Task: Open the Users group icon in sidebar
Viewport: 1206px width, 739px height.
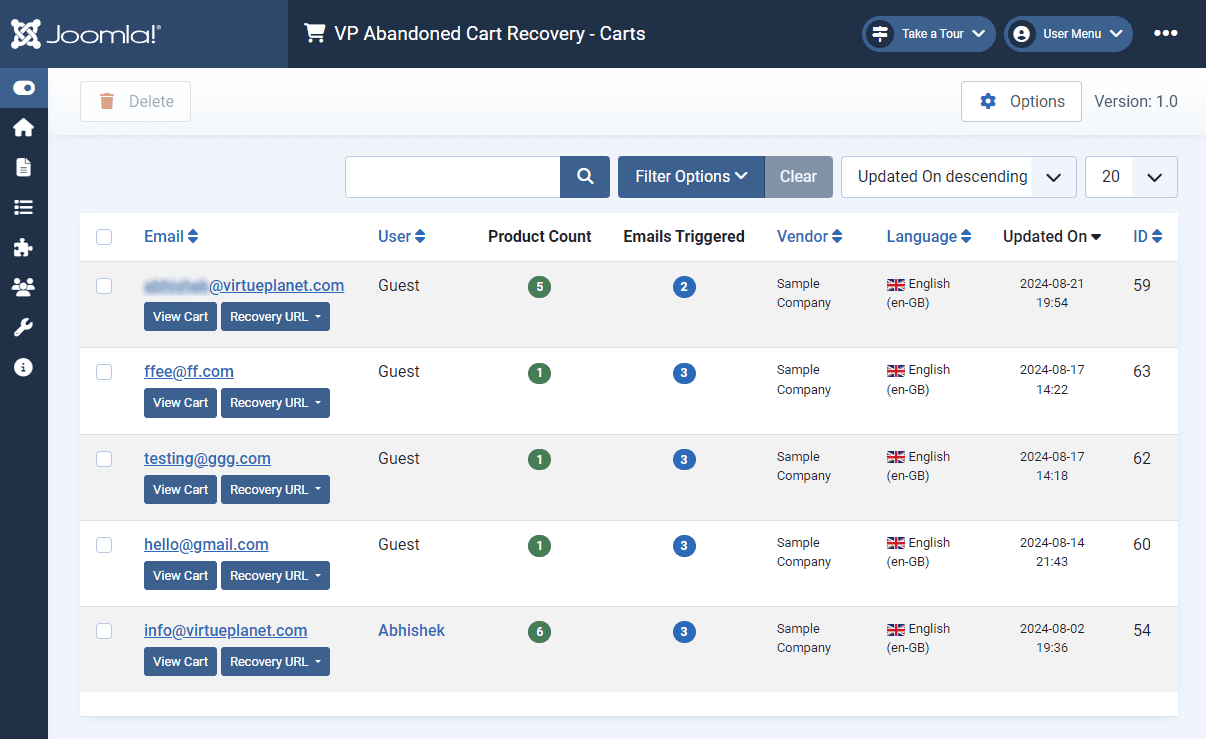Action: 24,287
